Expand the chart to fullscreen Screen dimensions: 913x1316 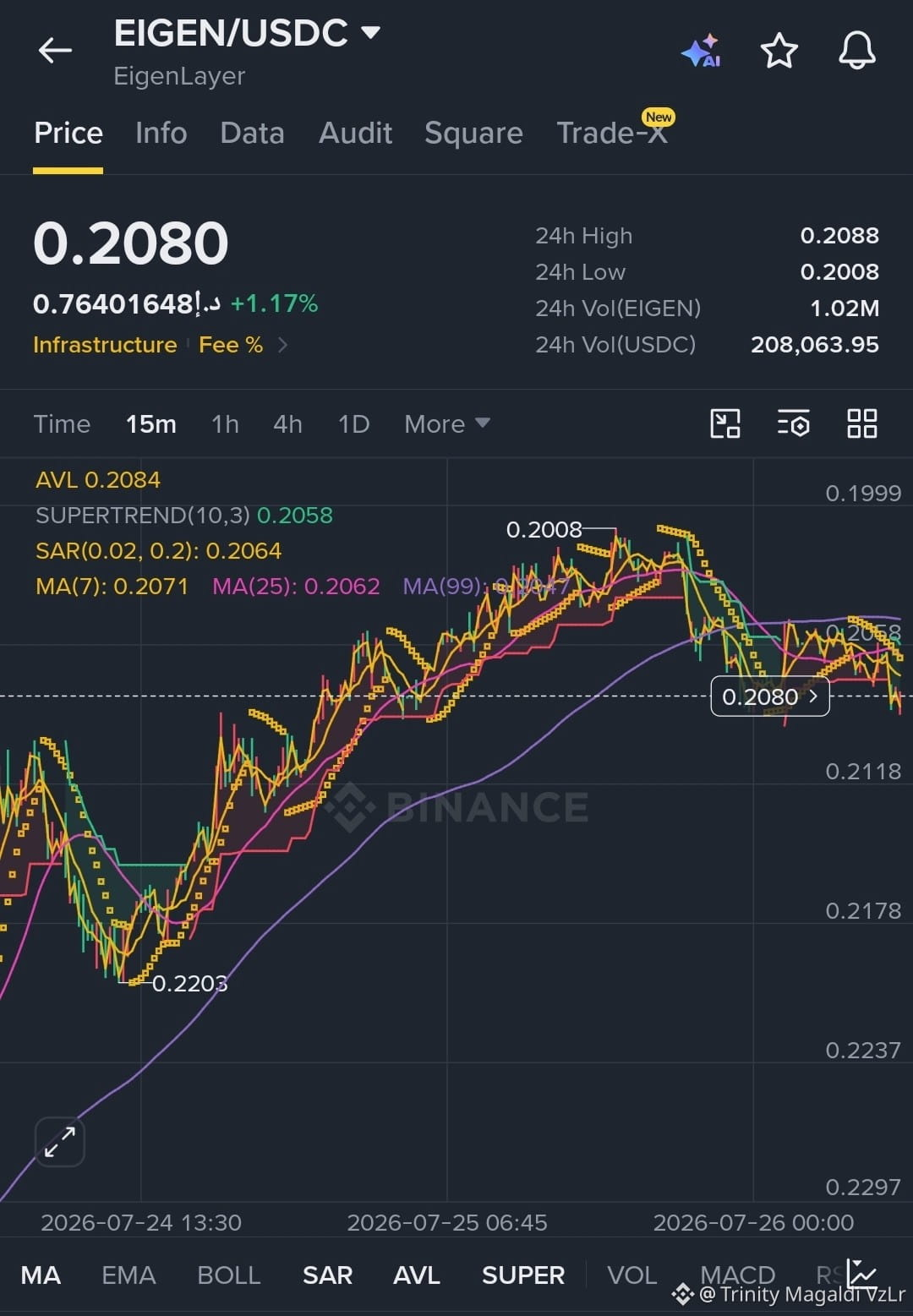coord(60,1142)
